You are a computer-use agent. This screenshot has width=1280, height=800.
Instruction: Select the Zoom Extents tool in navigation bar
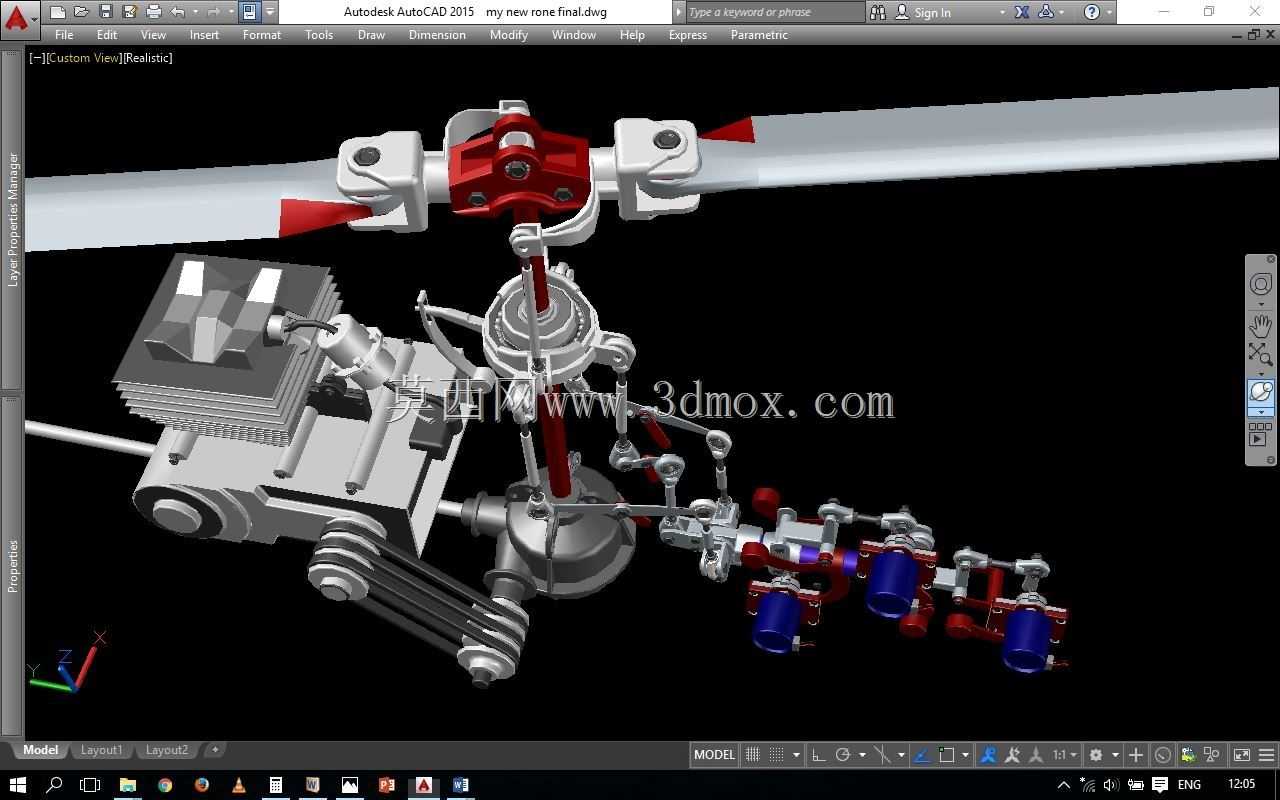point(1261,354)
